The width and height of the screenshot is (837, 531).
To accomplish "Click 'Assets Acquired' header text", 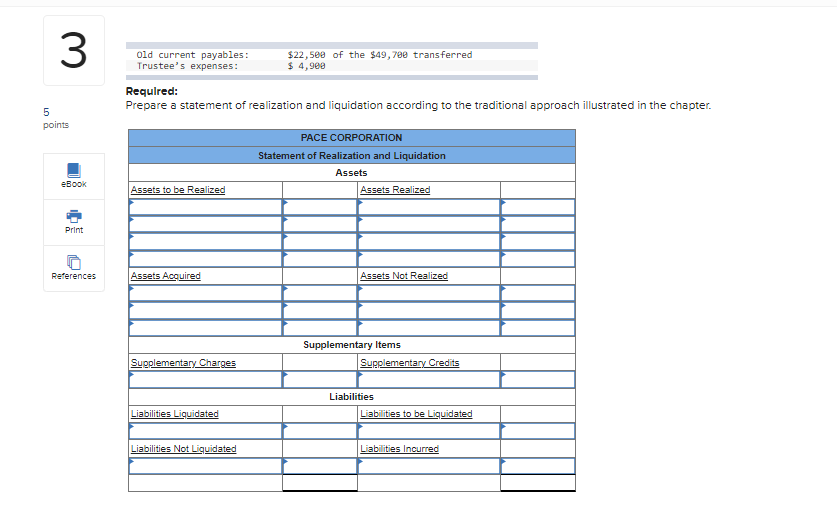I will pyautogui.click(x=165, y=276).
